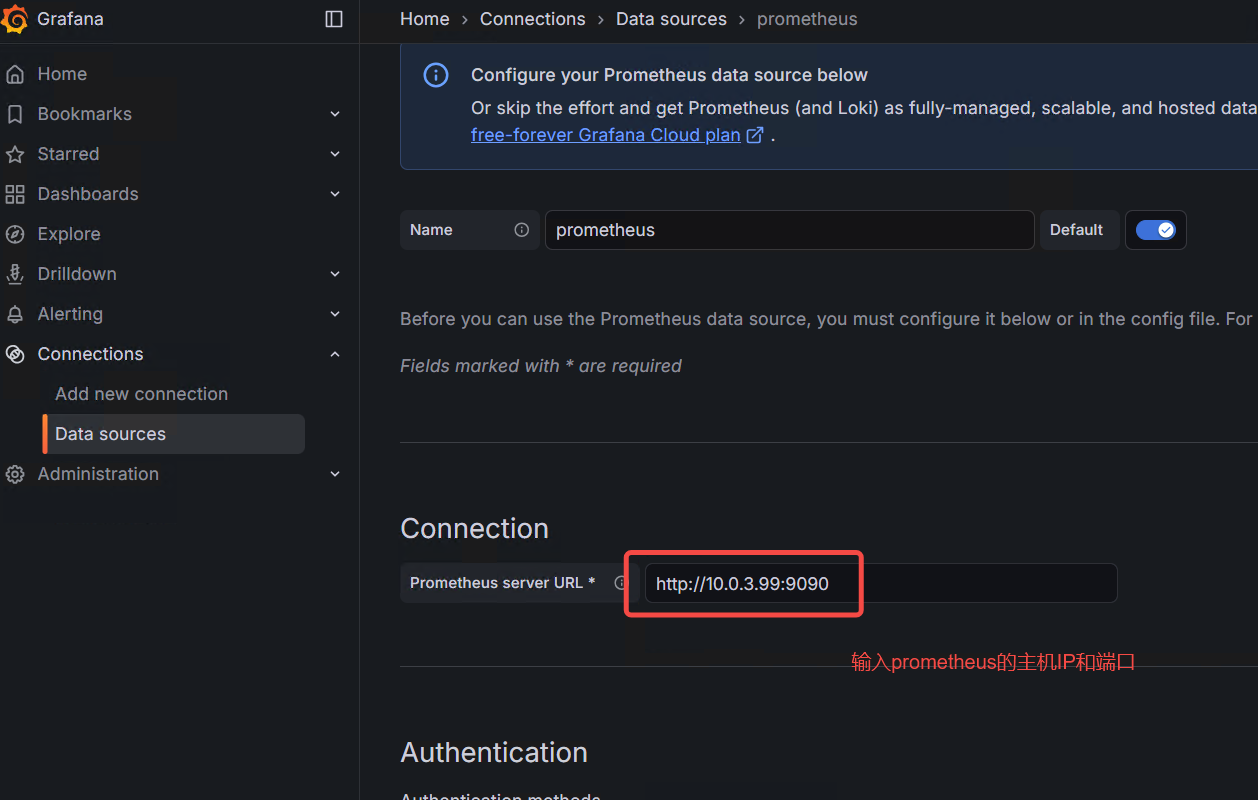Image resolution: width=1258 pixels, height=800 pixels.
Task: Click the Explore compass icon
Action: 15,234
